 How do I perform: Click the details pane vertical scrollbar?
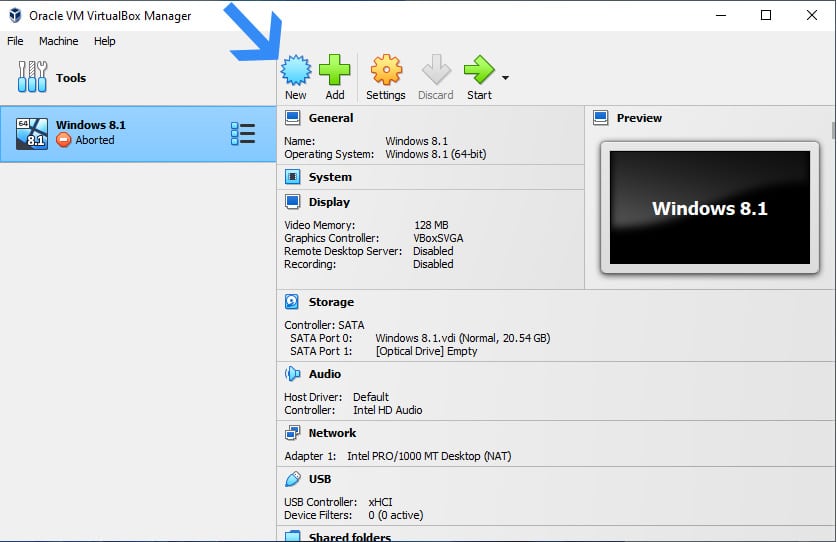tap(833, 131)
